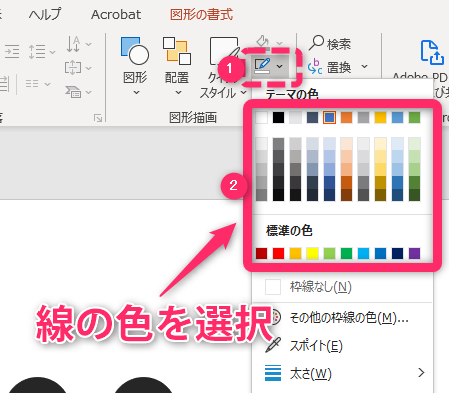The image size is (449, 393).
Task: Click the shape fill paint bucket icon
Action: [263, 41]
